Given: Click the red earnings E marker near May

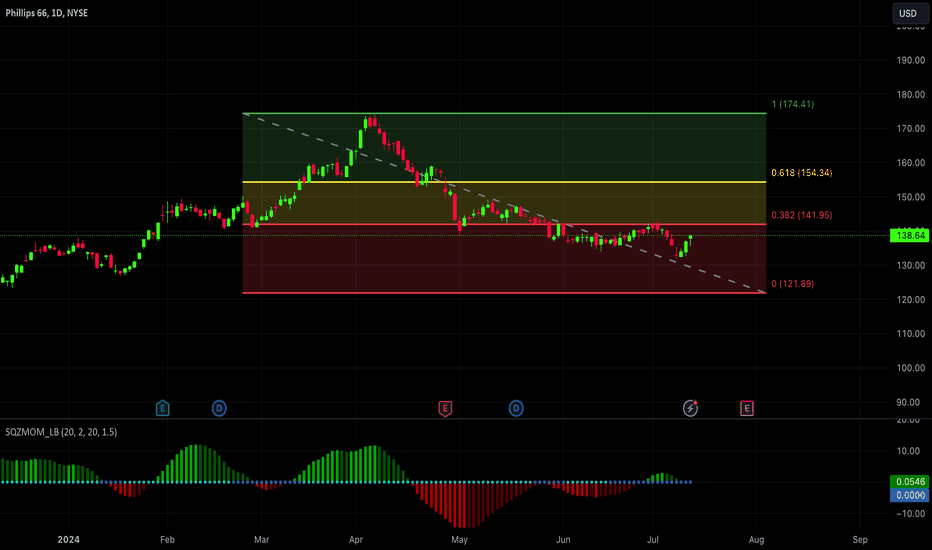Looking at the screenshot, I should (445, 408).
